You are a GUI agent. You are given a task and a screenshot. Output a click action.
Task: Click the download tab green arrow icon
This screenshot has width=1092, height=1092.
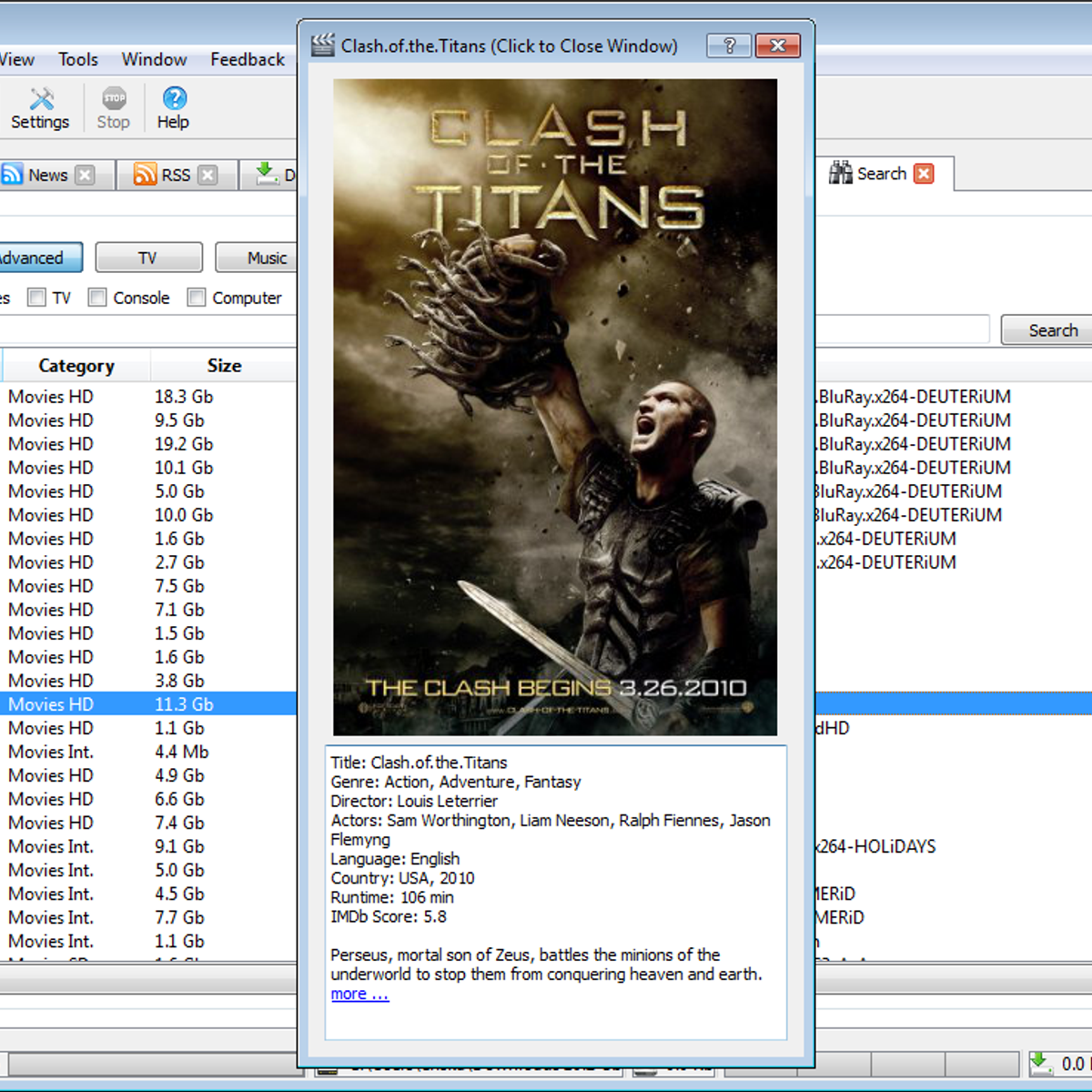[x=267, y=173]
